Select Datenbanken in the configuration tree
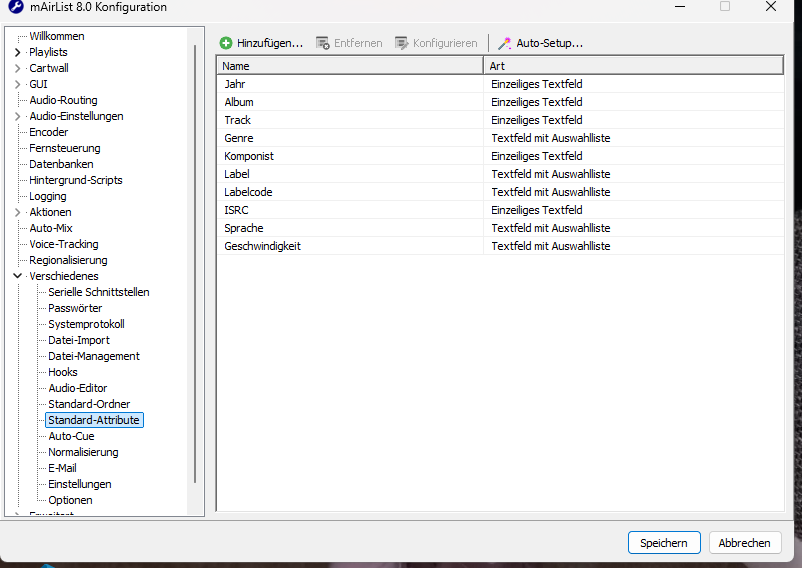This screenshot has width=802, height=568. click(61, 164)
